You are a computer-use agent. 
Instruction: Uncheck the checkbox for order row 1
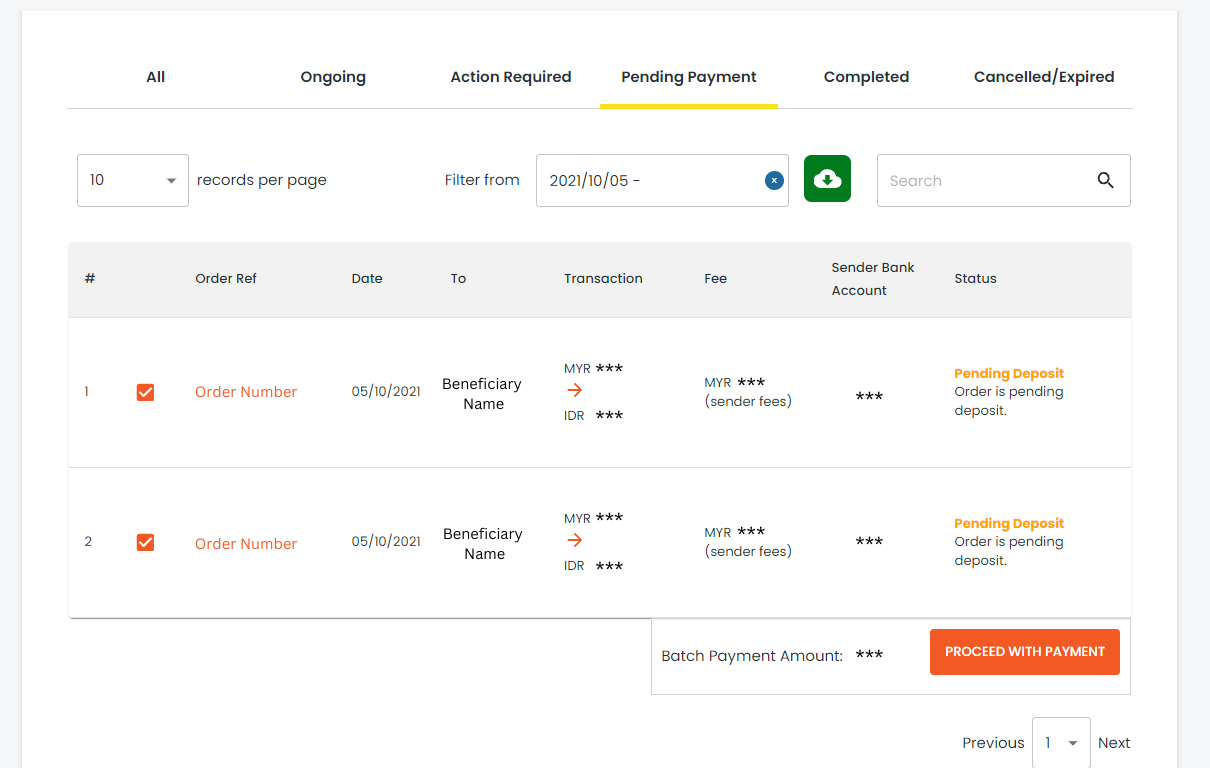click(145, 392)
